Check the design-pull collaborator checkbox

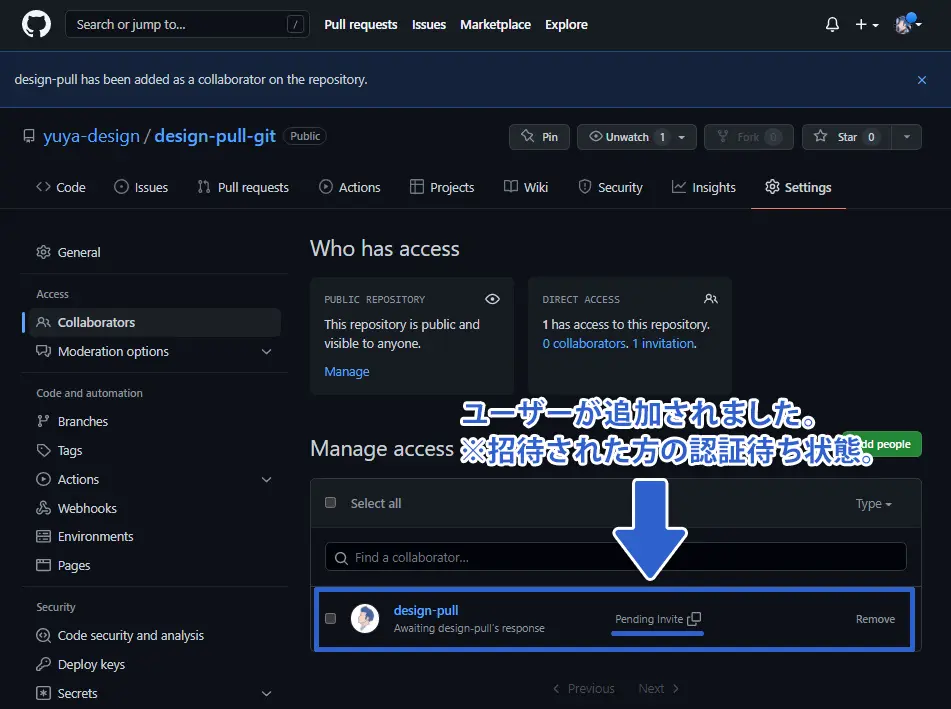[x=331, y=619]
